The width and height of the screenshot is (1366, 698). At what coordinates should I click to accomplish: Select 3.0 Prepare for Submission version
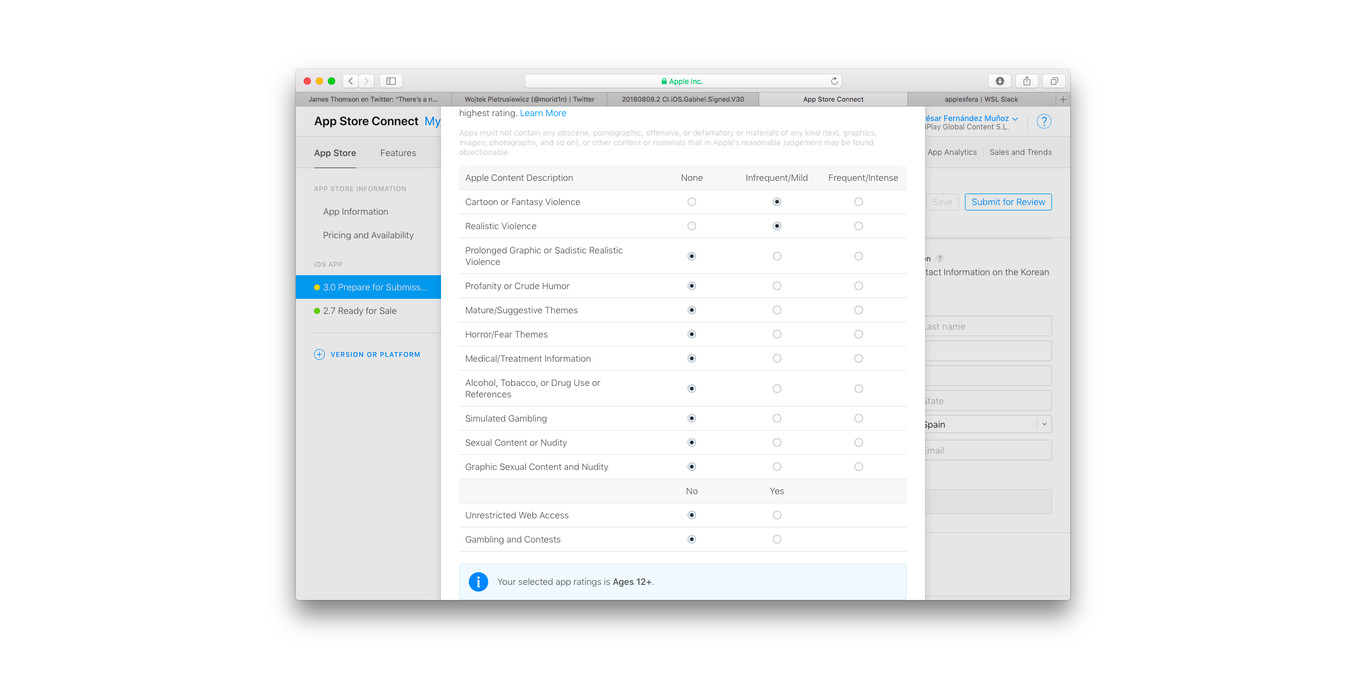click(x=368, y=287)
